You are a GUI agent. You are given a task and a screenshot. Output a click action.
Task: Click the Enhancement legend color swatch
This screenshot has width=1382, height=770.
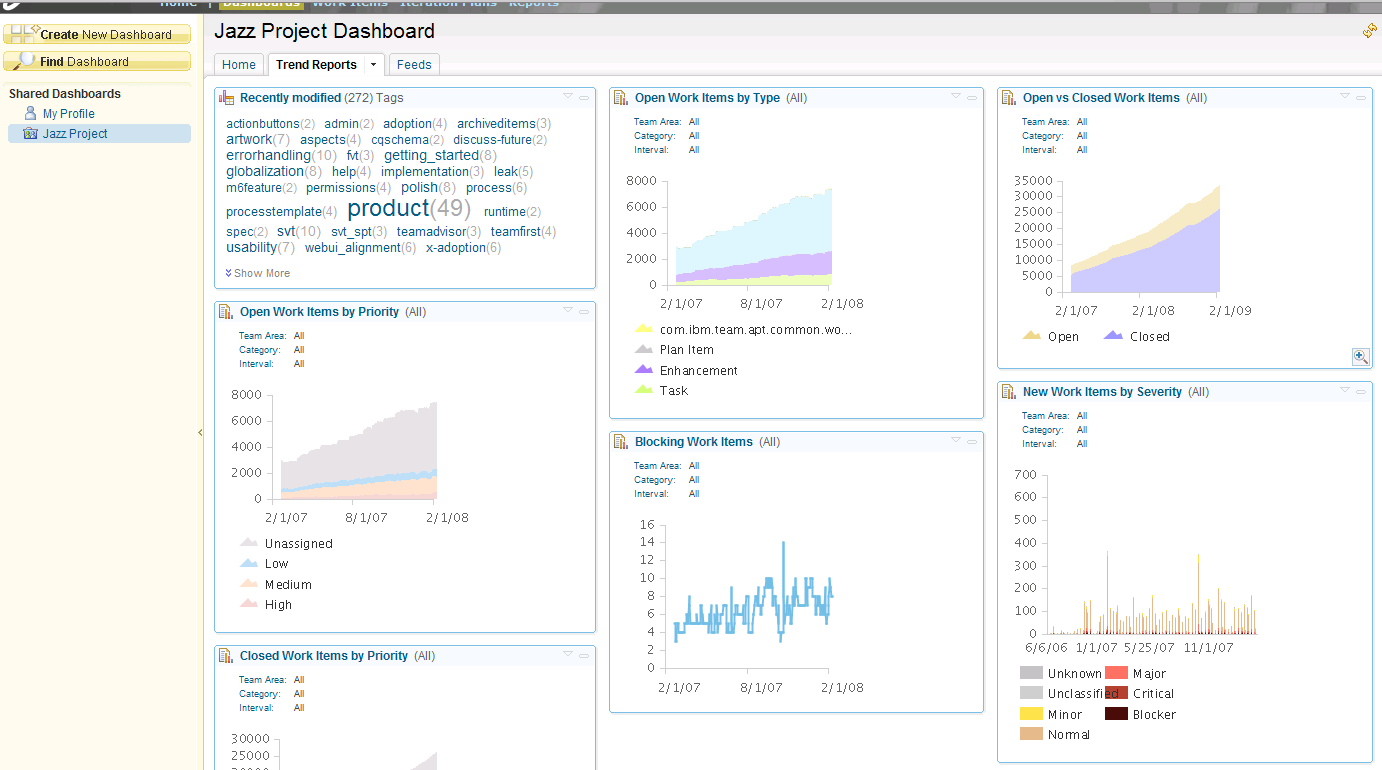click(x=645, y=370)
